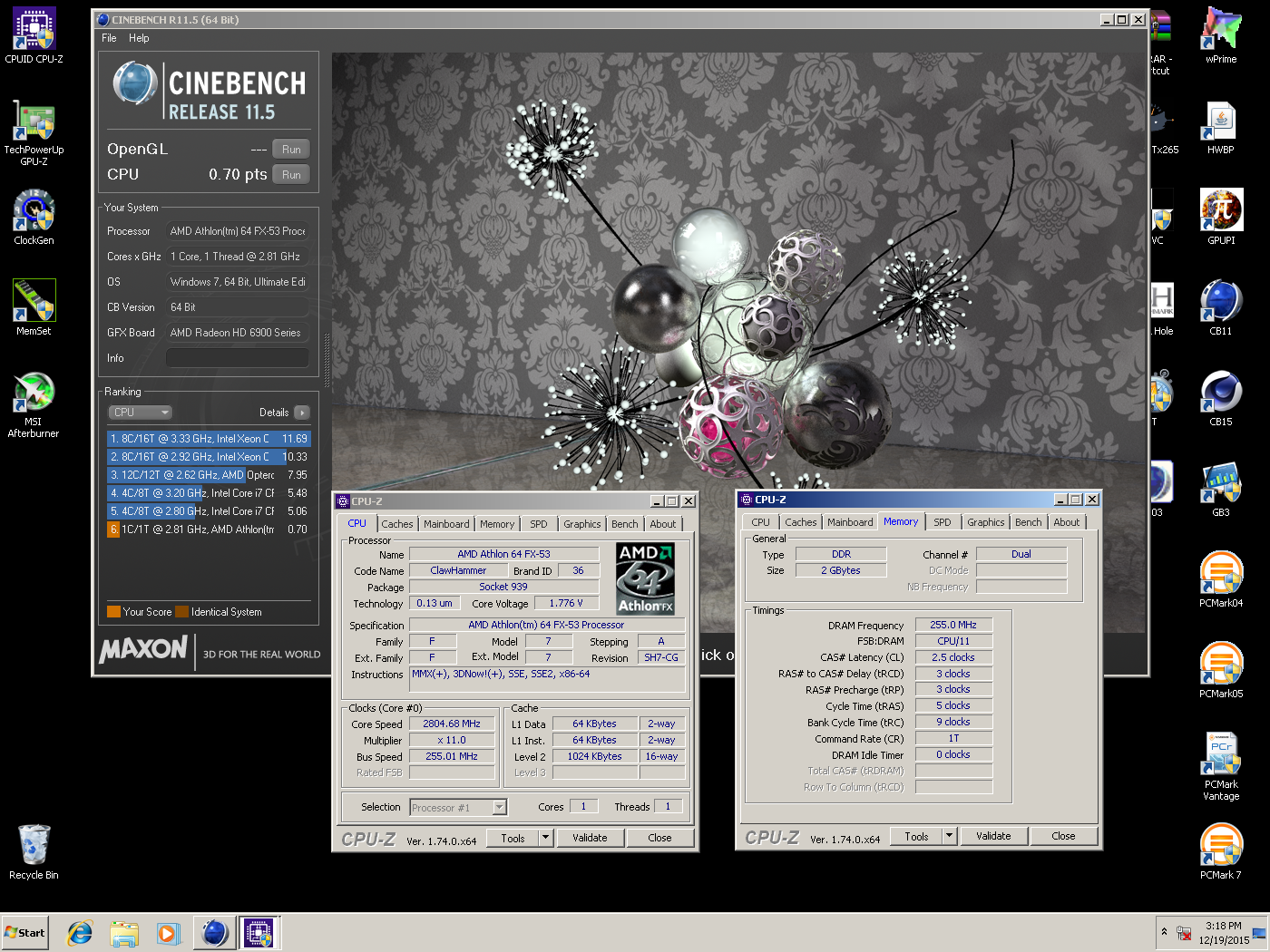Click Tools button in left CPU-Z
The width and height of the screenshot is (1270, 952).
click(513, 838)
